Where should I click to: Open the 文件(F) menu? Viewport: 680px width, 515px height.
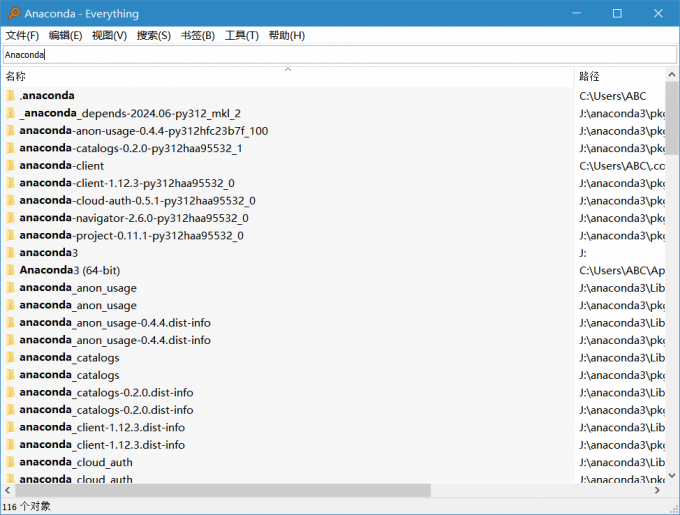pyautogui.click(x=22, y=36)
